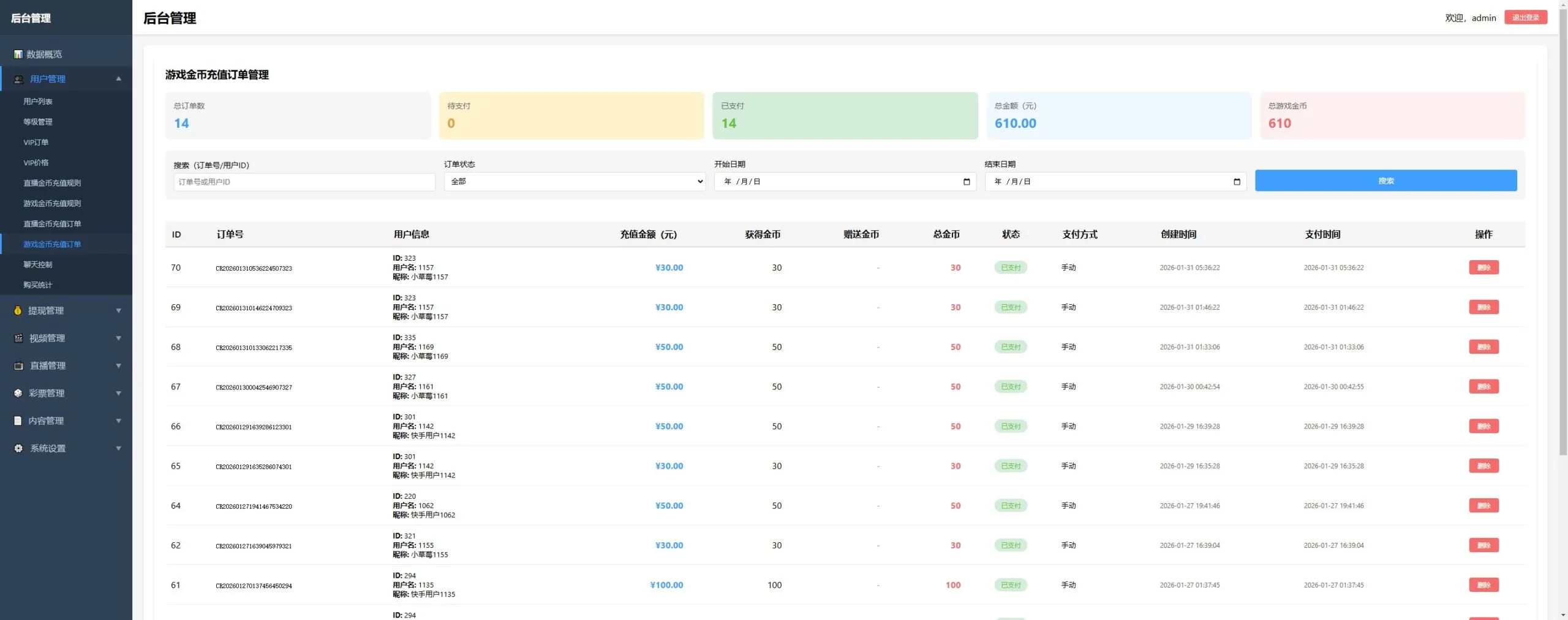This screenshot has width=1568, height=620.
Task: Click the 已支付 summary card
Action: pos(845,116)
